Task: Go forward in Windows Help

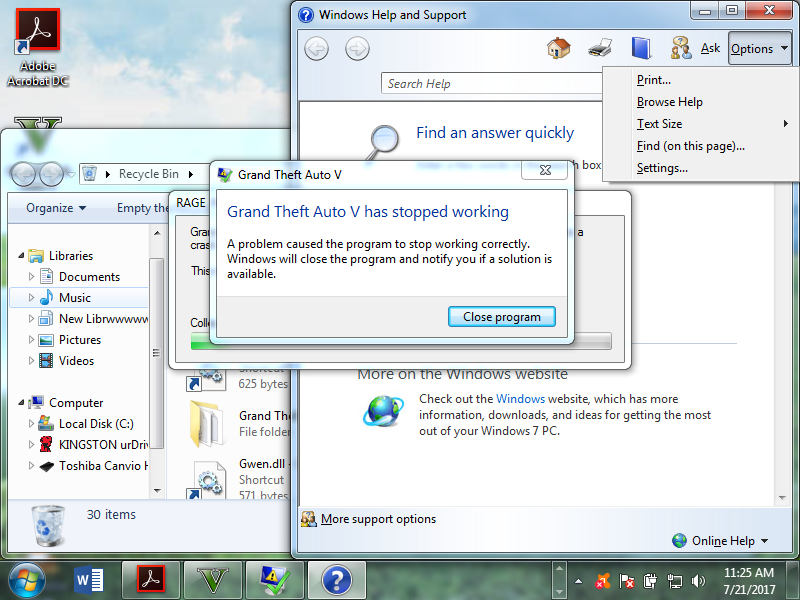Action: [x=357, y=49]
